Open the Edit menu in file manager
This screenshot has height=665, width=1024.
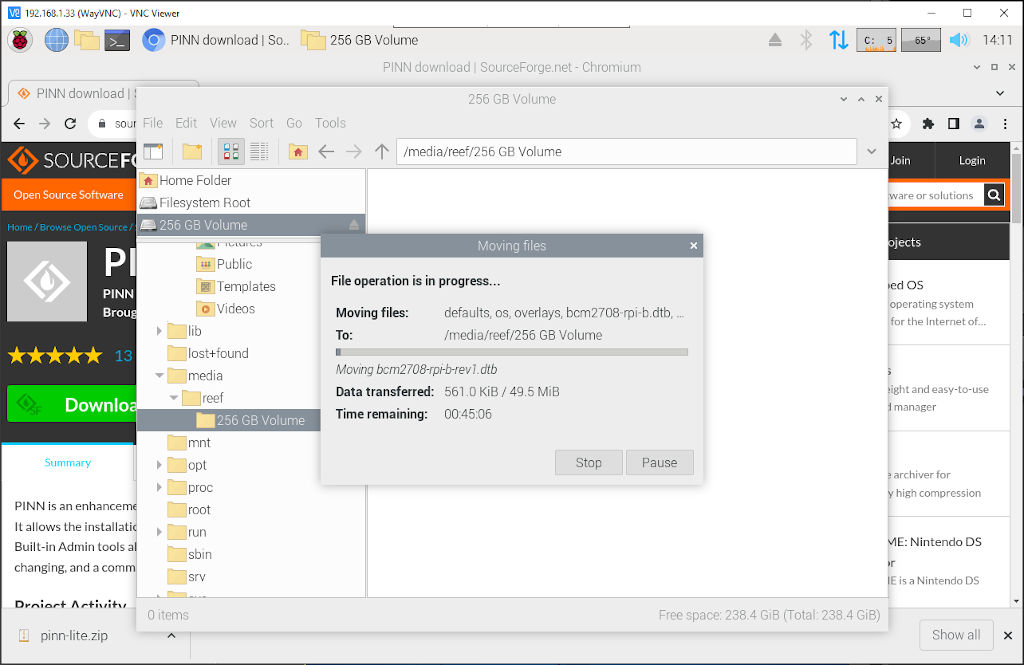(x=186, y=123)
